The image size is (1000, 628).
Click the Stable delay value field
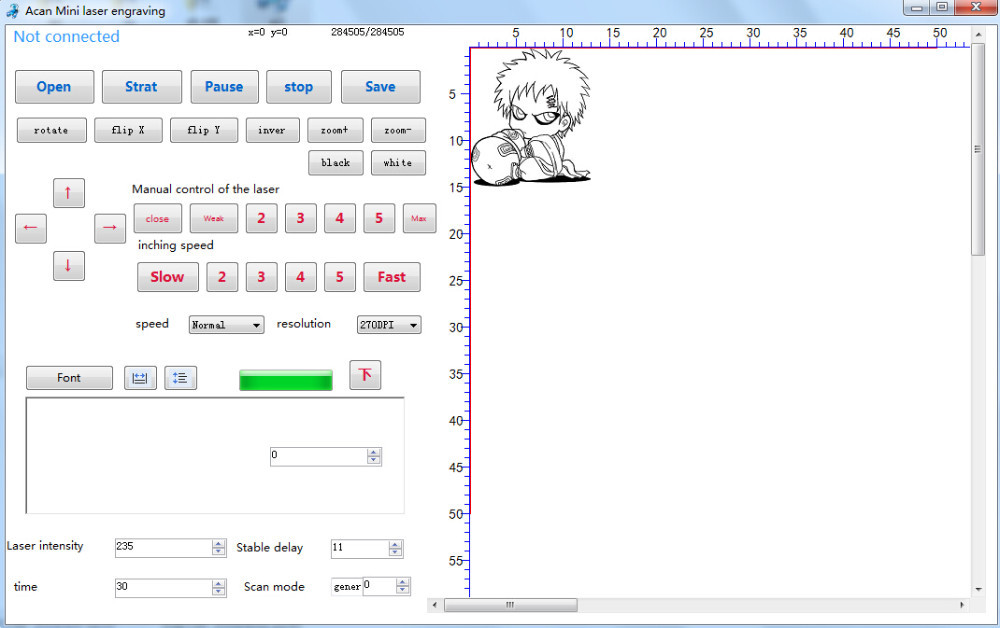(360, 548)
